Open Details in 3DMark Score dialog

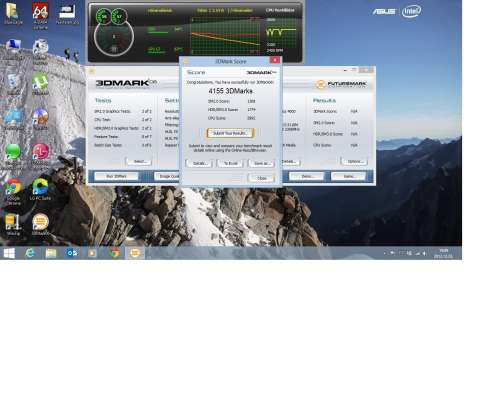click(x=199, y=163)
